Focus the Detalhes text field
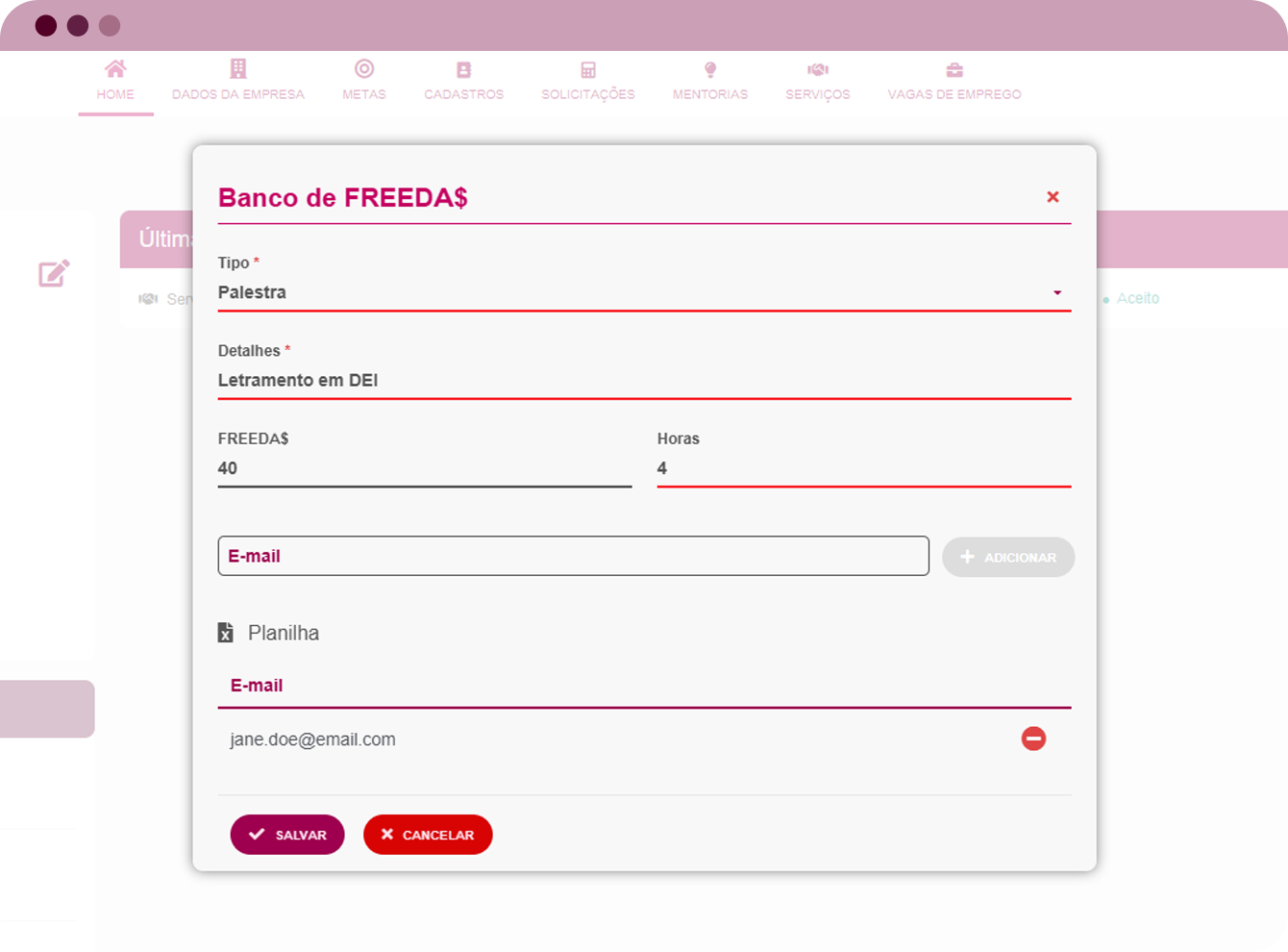The height and width of the screenshot is (952, 1288). (x=644, y=380)
